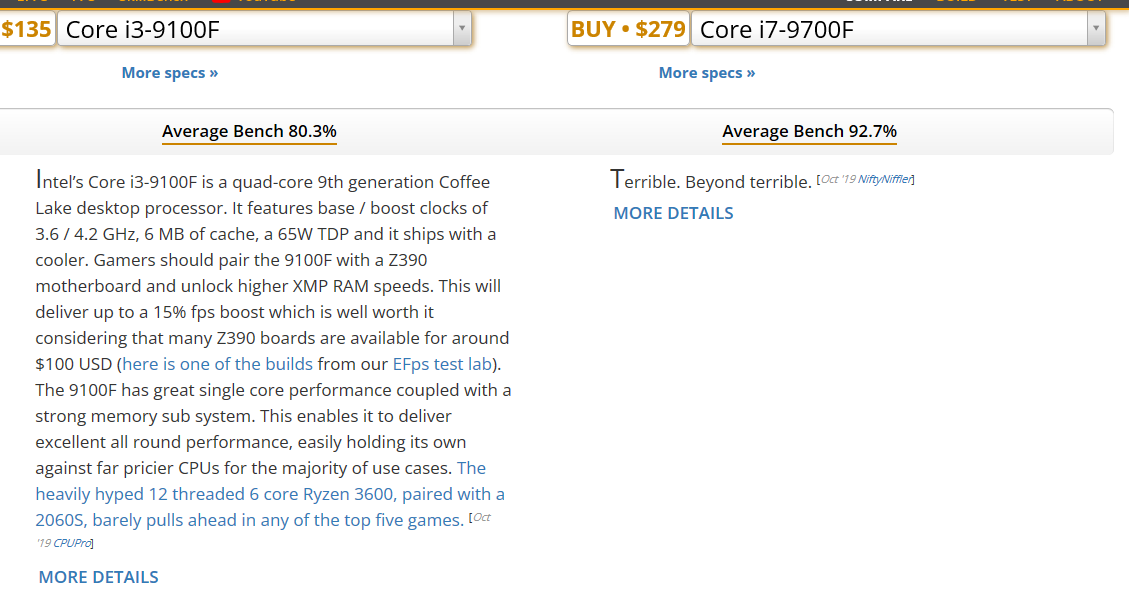The width and height of the screenshot is (1129, 595).
Task: Select the Average Bench 80.3% heading
Action: click(x=249, y=131)
